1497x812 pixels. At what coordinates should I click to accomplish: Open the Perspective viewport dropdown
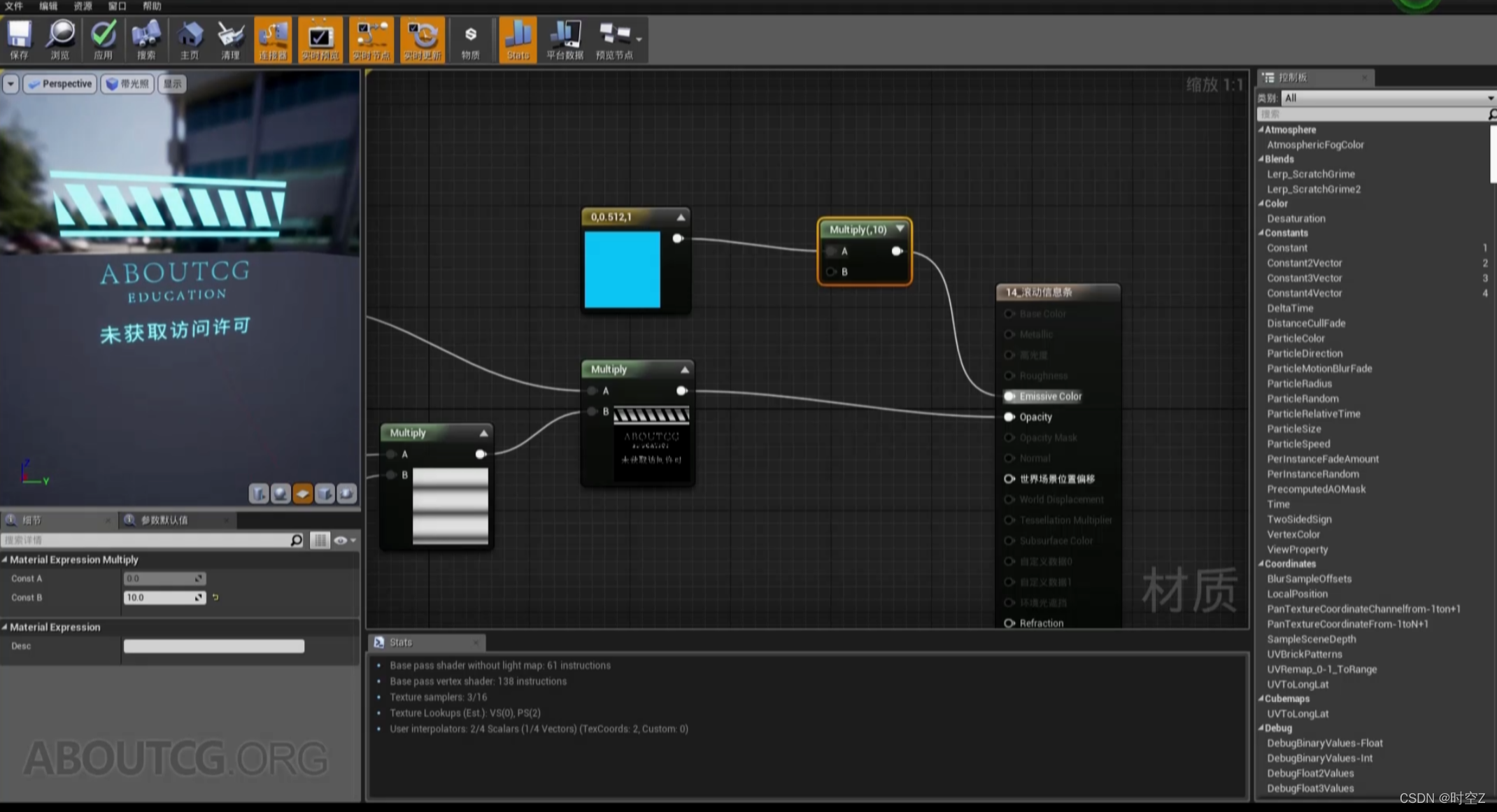tap(60, 84)
